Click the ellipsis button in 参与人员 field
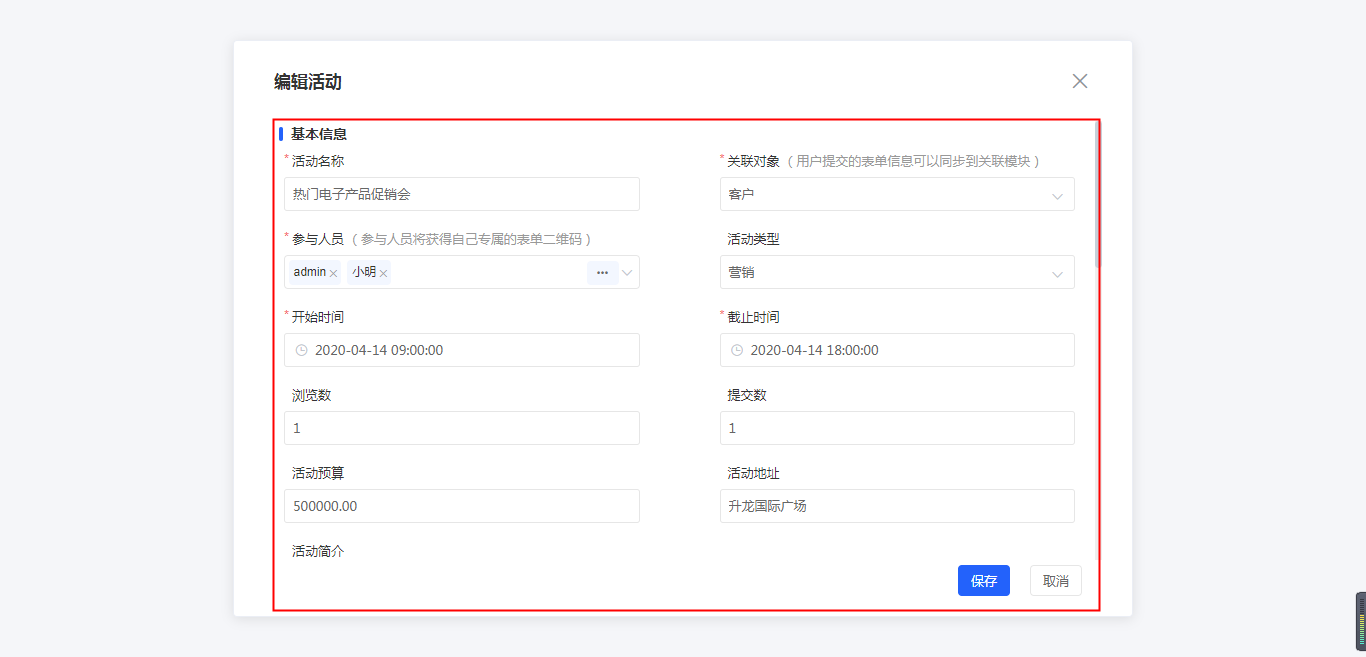Viewport: 1366px width, 657px height. (x=602, y=272)
